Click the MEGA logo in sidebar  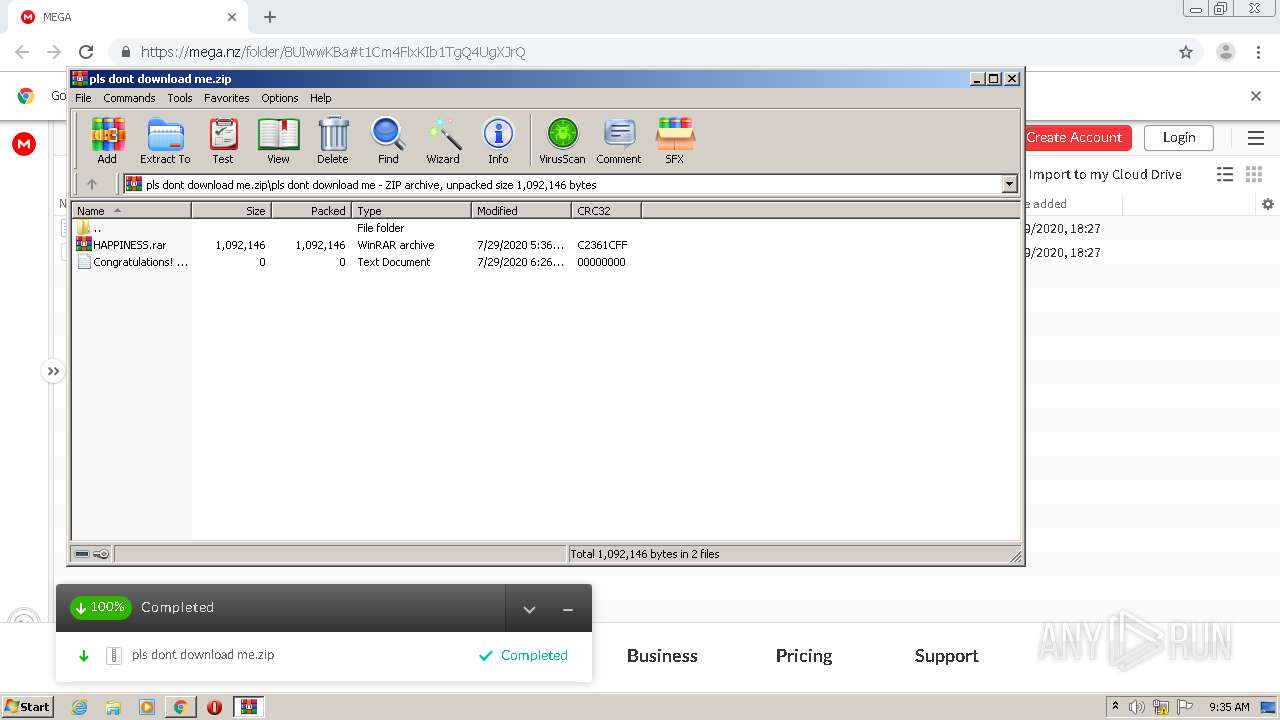24,144
